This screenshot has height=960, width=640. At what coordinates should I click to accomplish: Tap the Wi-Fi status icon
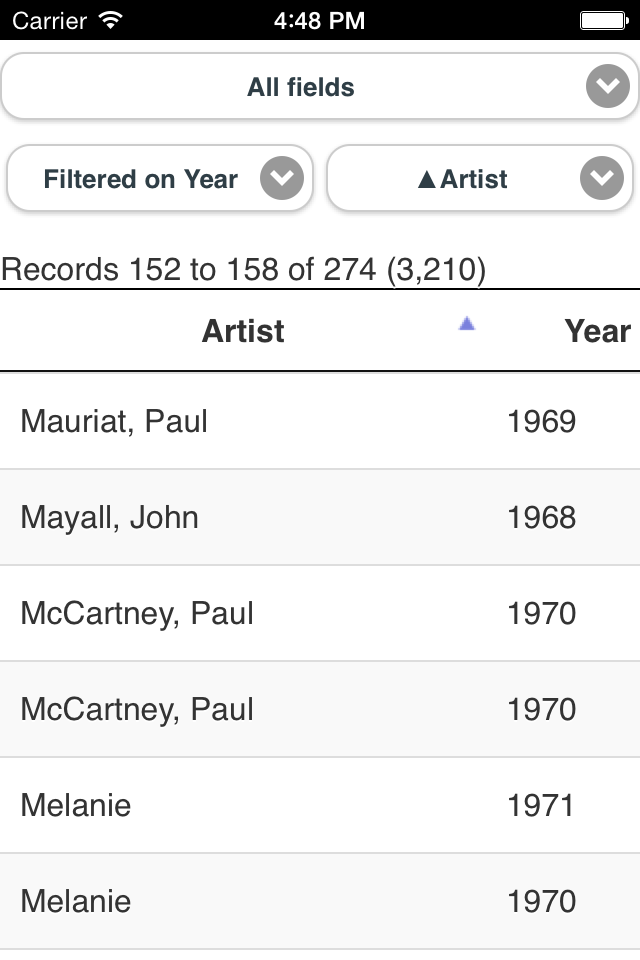(111, 19)
